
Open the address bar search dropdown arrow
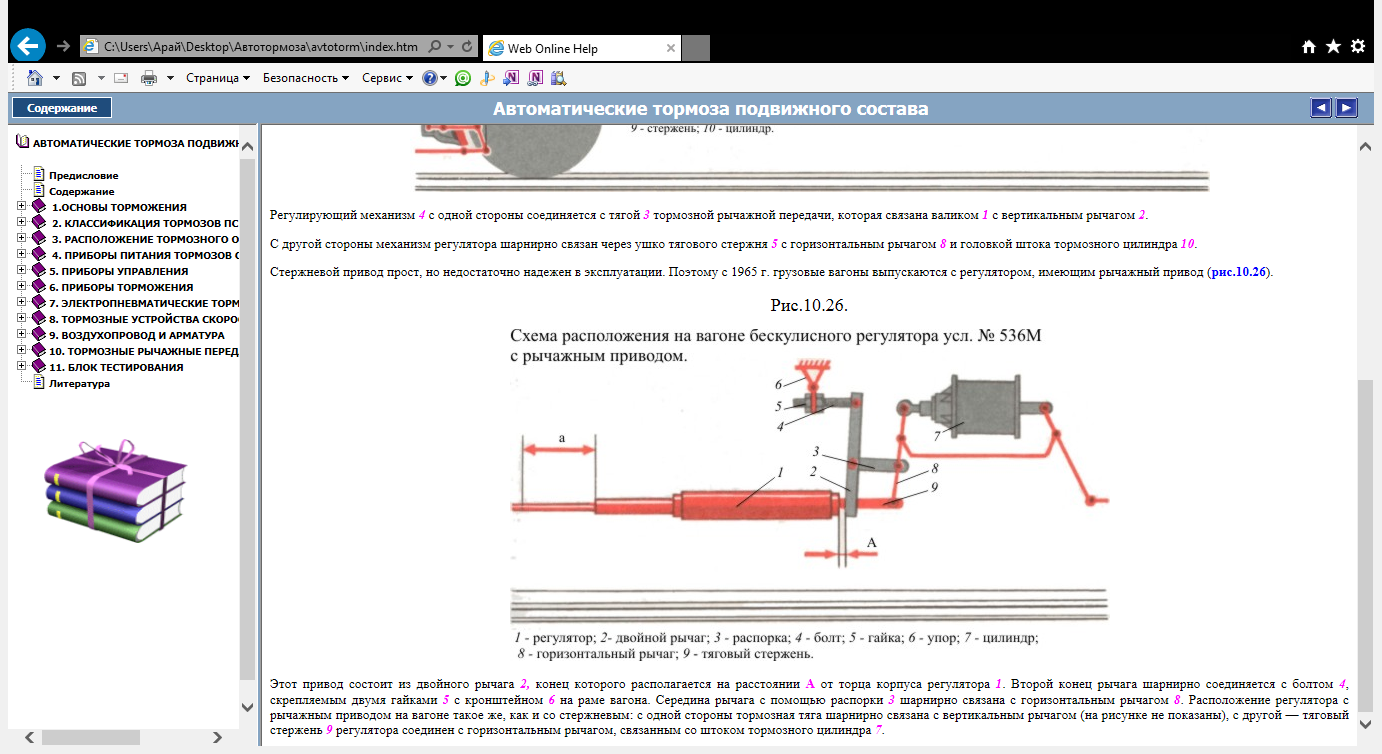coord(450,47)
